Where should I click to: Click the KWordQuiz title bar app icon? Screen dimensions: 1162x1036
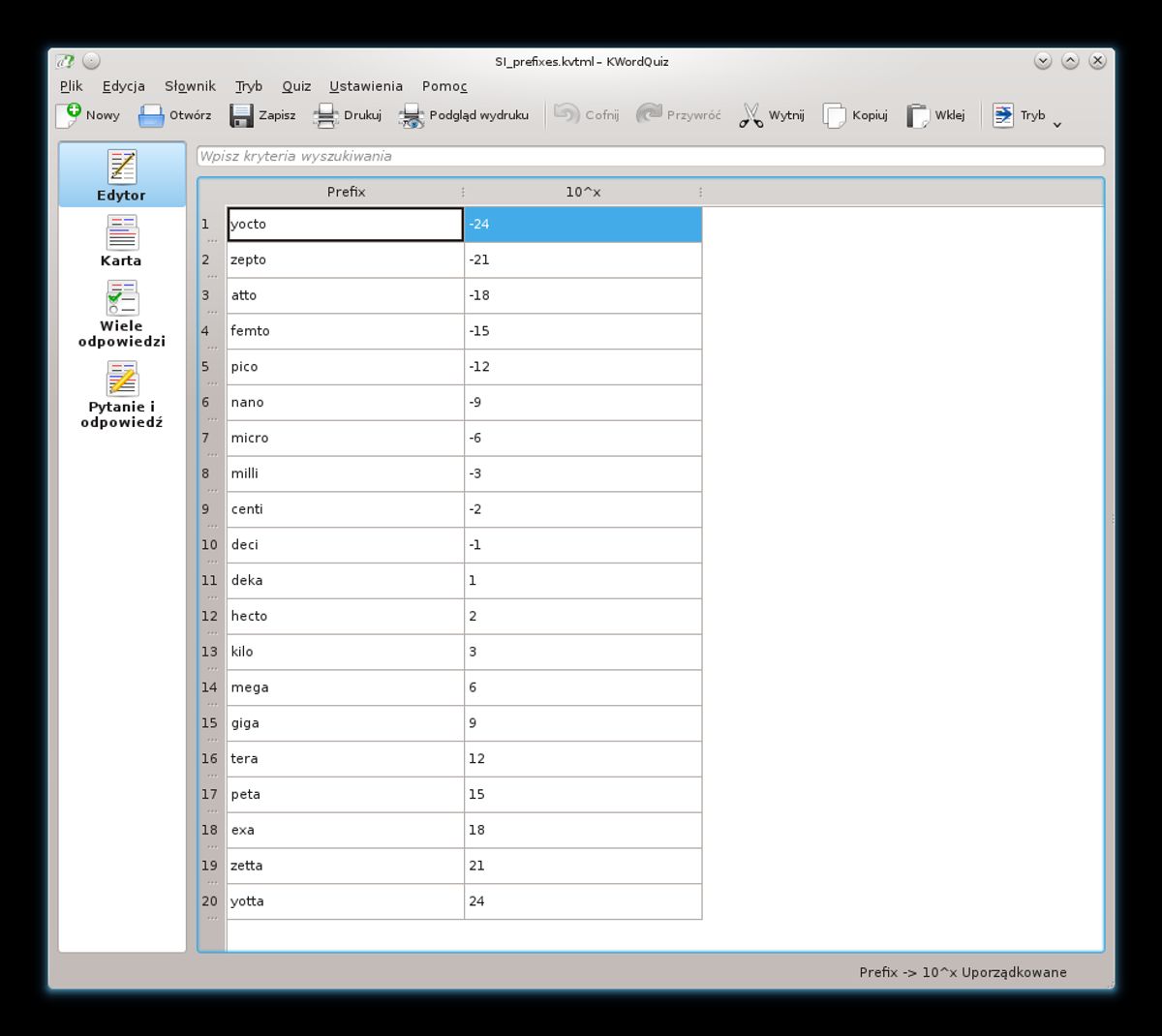point(65,61)
